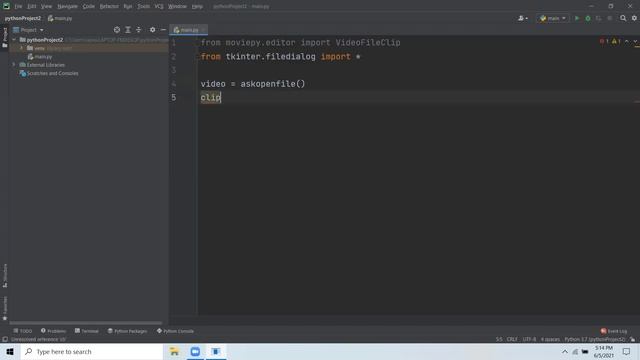Screen dimensions: 640x360
Task: Go to next highlighted error arrow
Action: 636,41
